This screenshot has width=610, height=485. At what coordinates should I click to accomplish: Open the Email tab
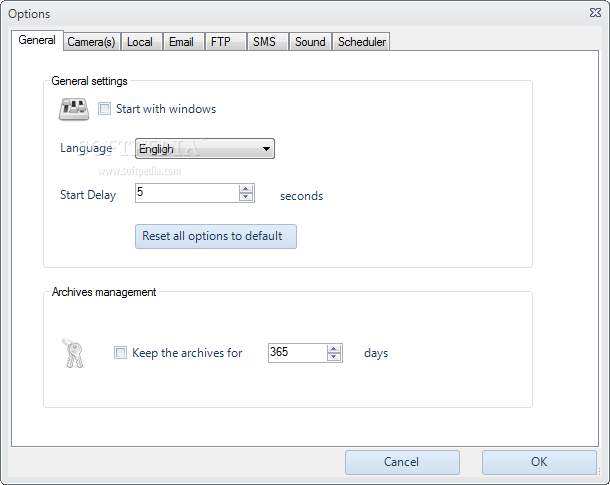tap(181, 42)
